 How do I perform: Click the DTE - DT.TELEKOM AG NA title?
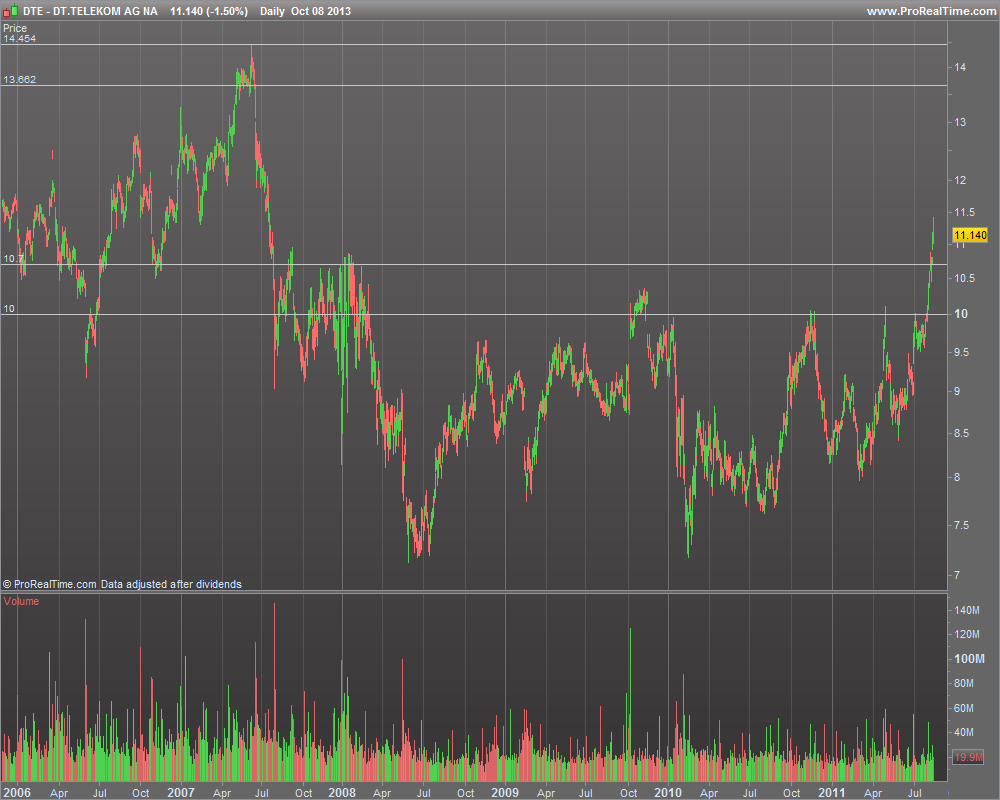(88, 11)
